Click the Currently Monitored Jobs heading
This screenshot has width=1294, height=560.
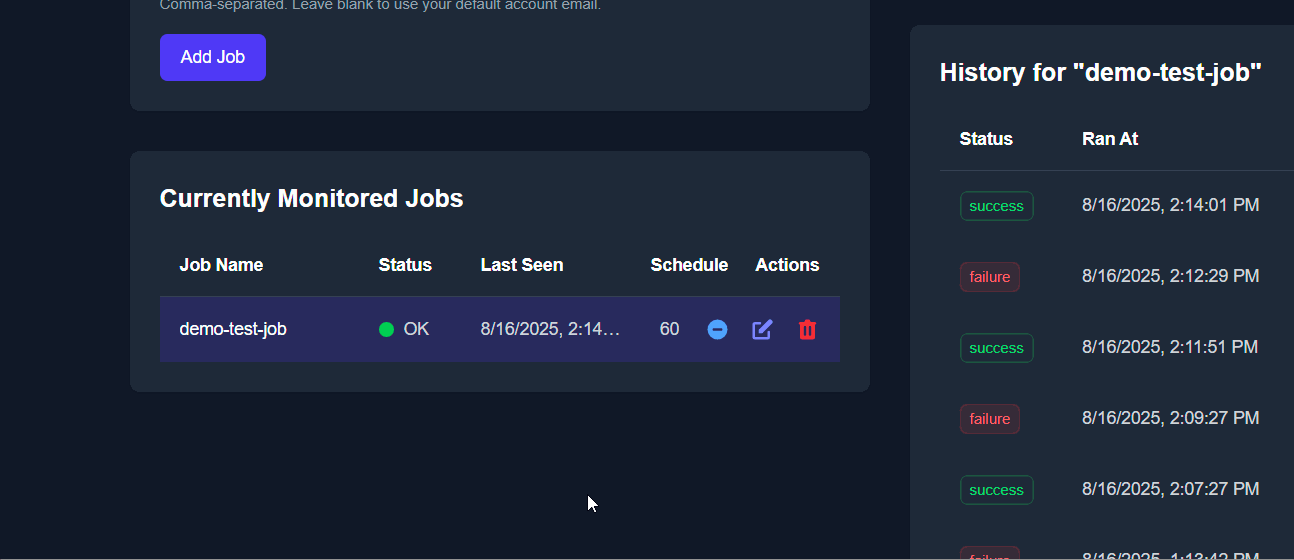311,198
